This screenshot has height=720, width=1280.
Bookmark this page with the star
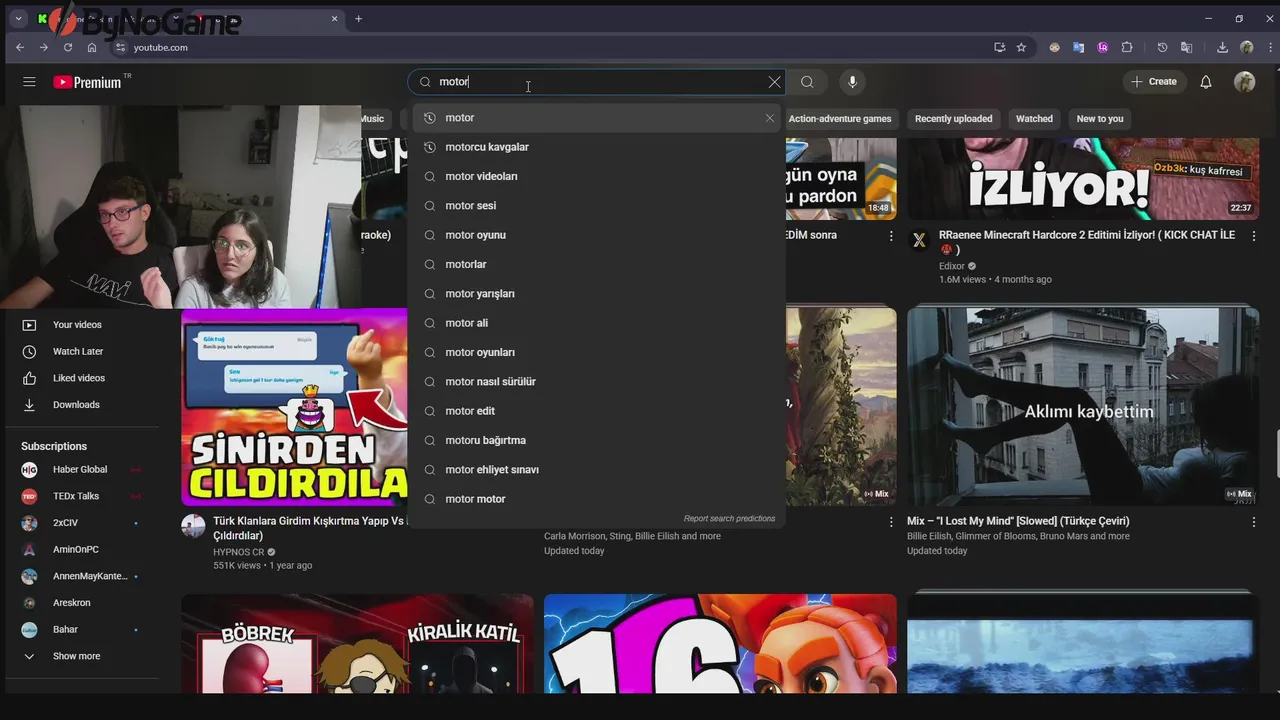(x=1021, y=47)
